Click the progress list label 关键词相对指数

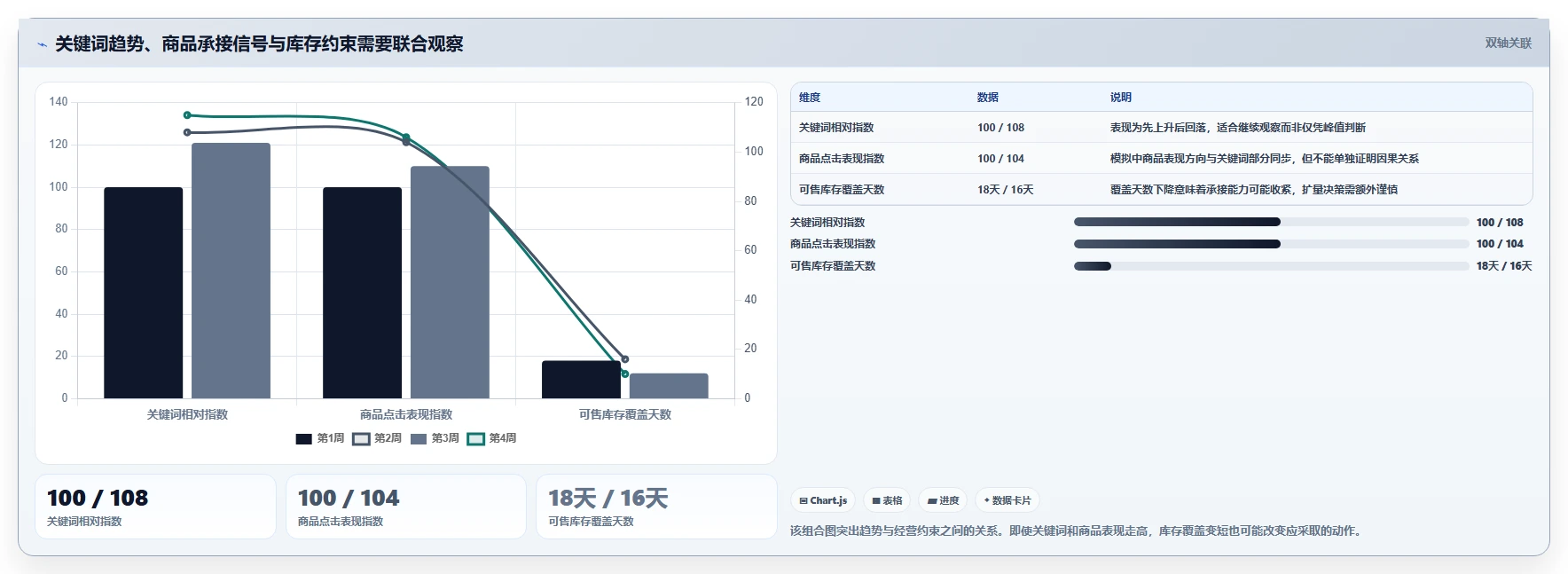tap(827, 223)
